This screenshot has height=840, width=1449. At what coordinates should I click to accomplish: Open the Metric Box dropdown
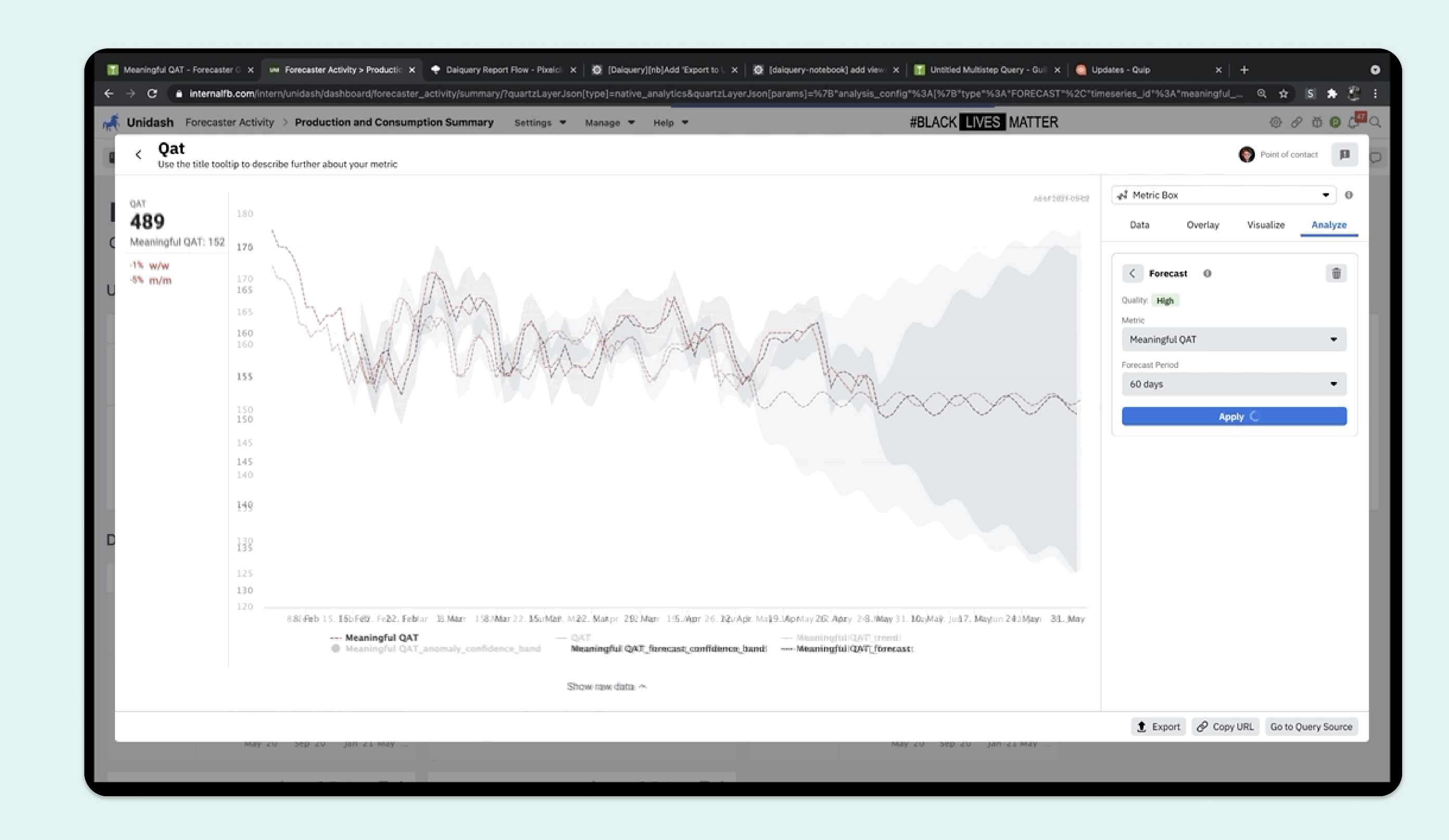pos(1223,195)
